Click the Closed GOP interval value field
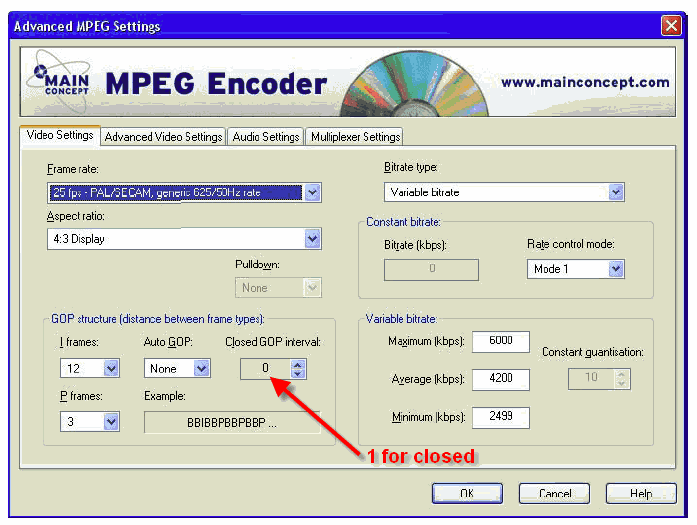 pos(266,369)
